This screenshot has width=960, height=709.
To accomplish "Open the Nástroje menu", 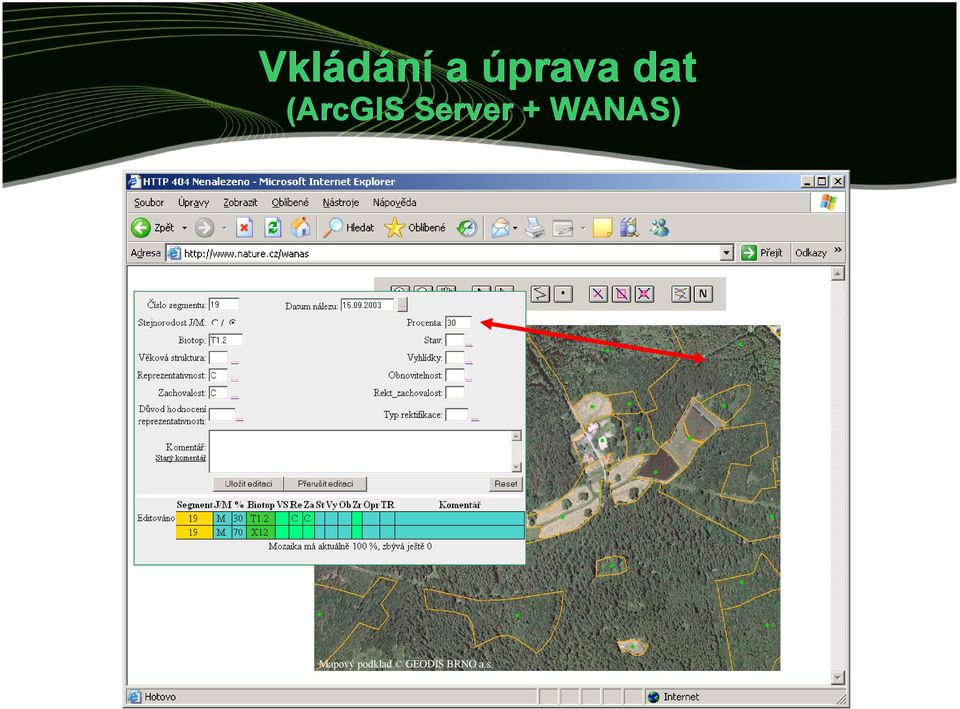I will (340, 203).
